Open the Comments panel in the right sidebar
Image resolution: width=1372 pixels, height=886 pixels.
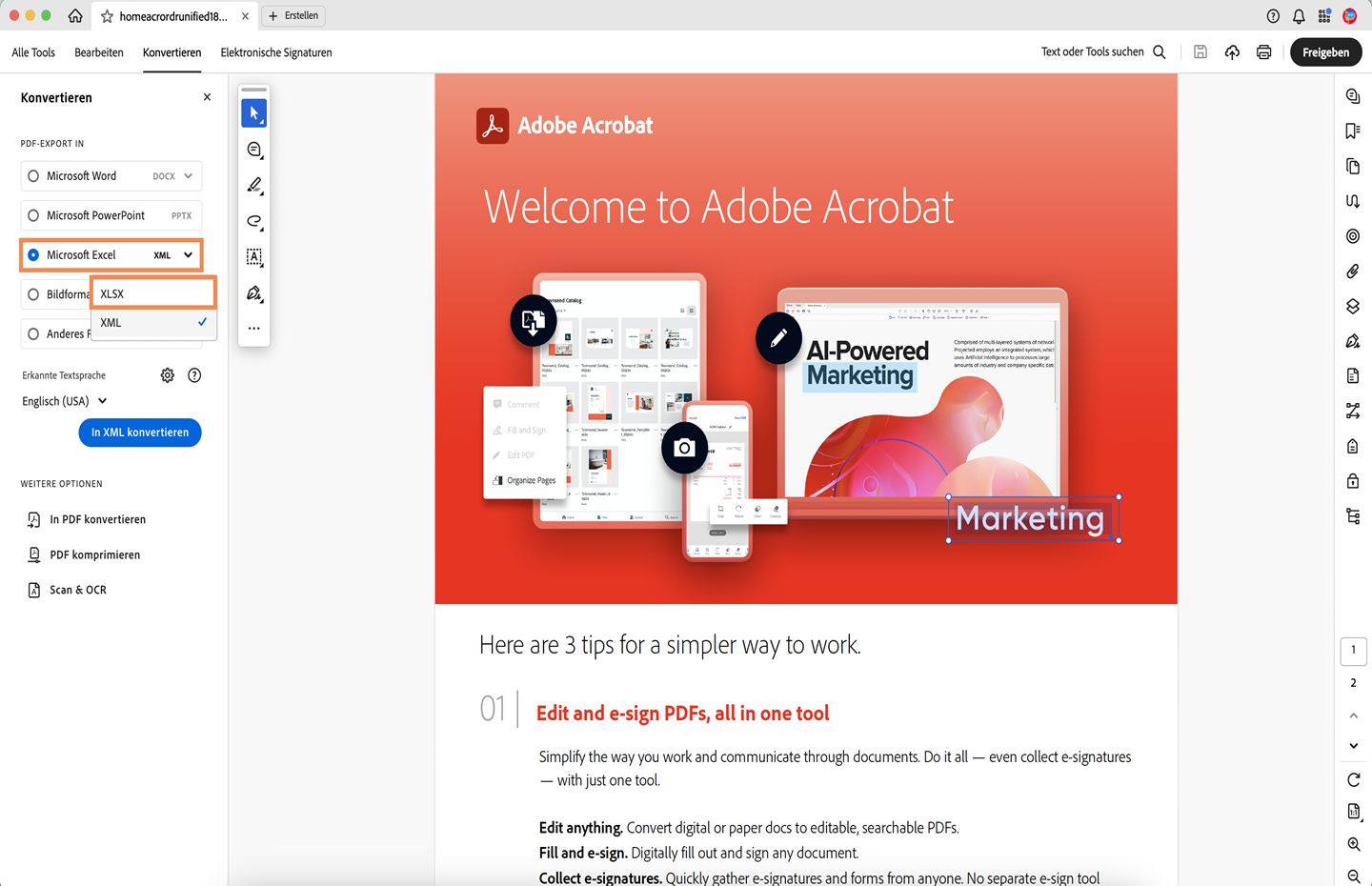(x=1353, y=95)
